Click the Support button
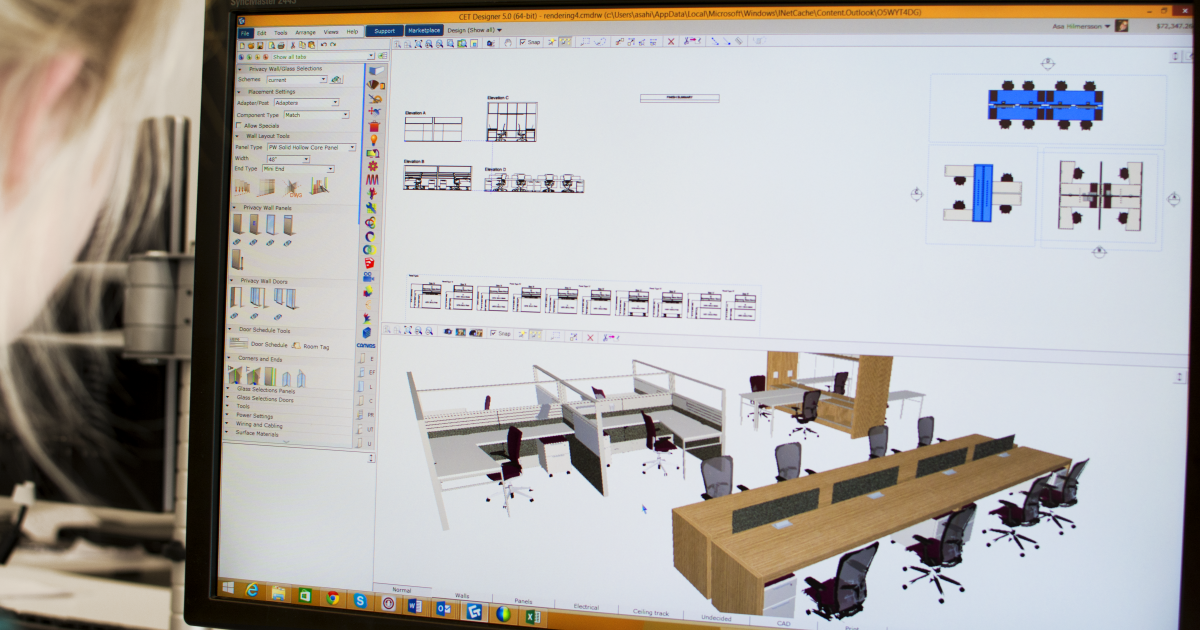 [x=384, y=30]
